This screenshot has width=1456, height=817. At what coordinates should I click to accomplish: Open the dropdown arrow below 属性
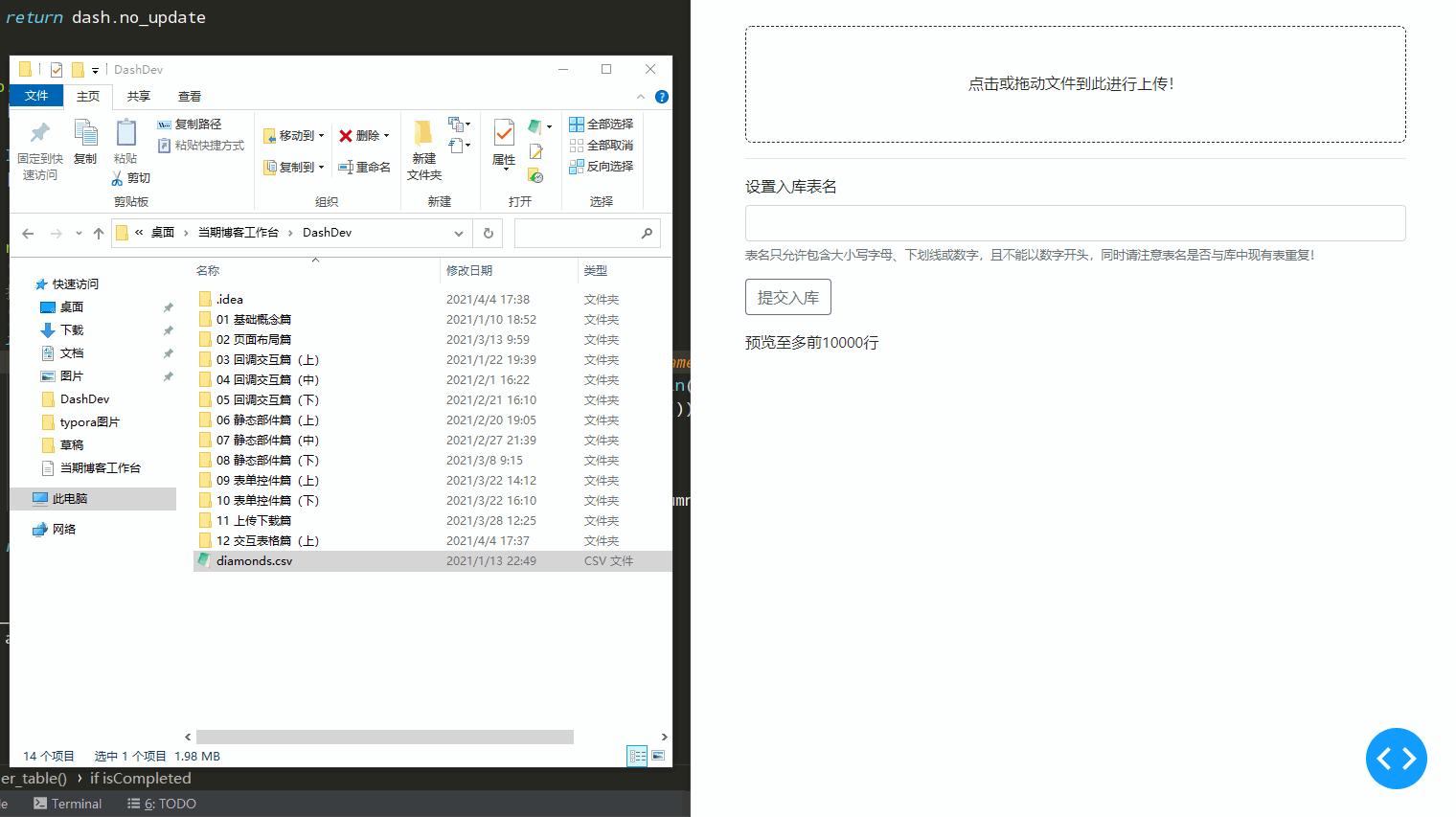(x=505, y=170)
